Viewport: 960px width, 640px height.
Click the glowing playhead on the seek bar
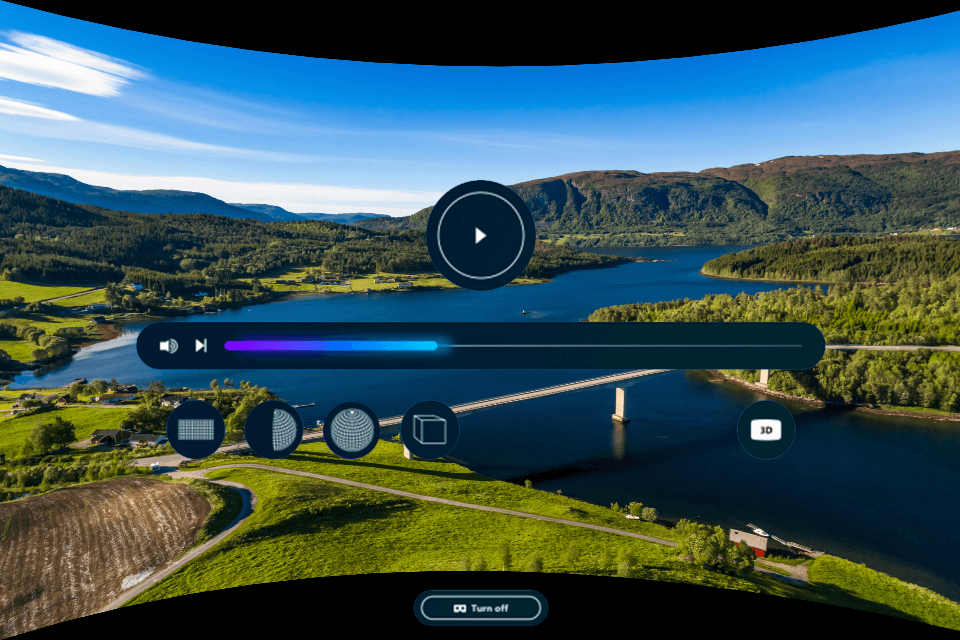click(x=436, y=346)
